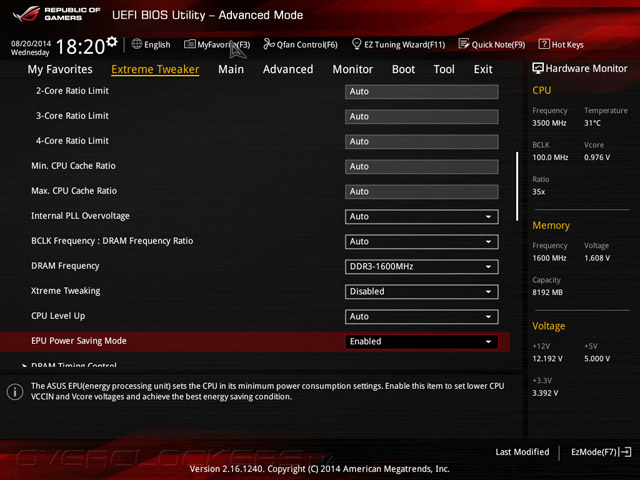Click +5V reading 5.000 V
This screenshot has height=480, width=640.
tap(597, 359)
